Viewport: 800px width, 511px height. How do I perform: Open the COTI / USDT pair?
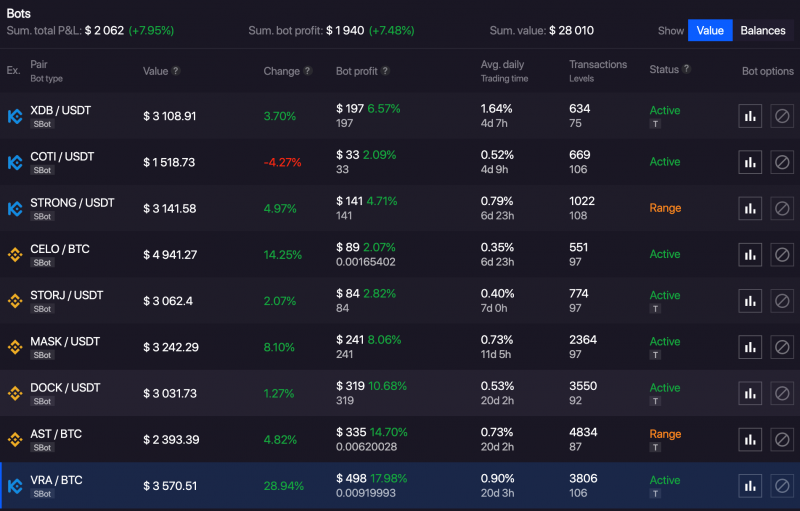(62, 157)
